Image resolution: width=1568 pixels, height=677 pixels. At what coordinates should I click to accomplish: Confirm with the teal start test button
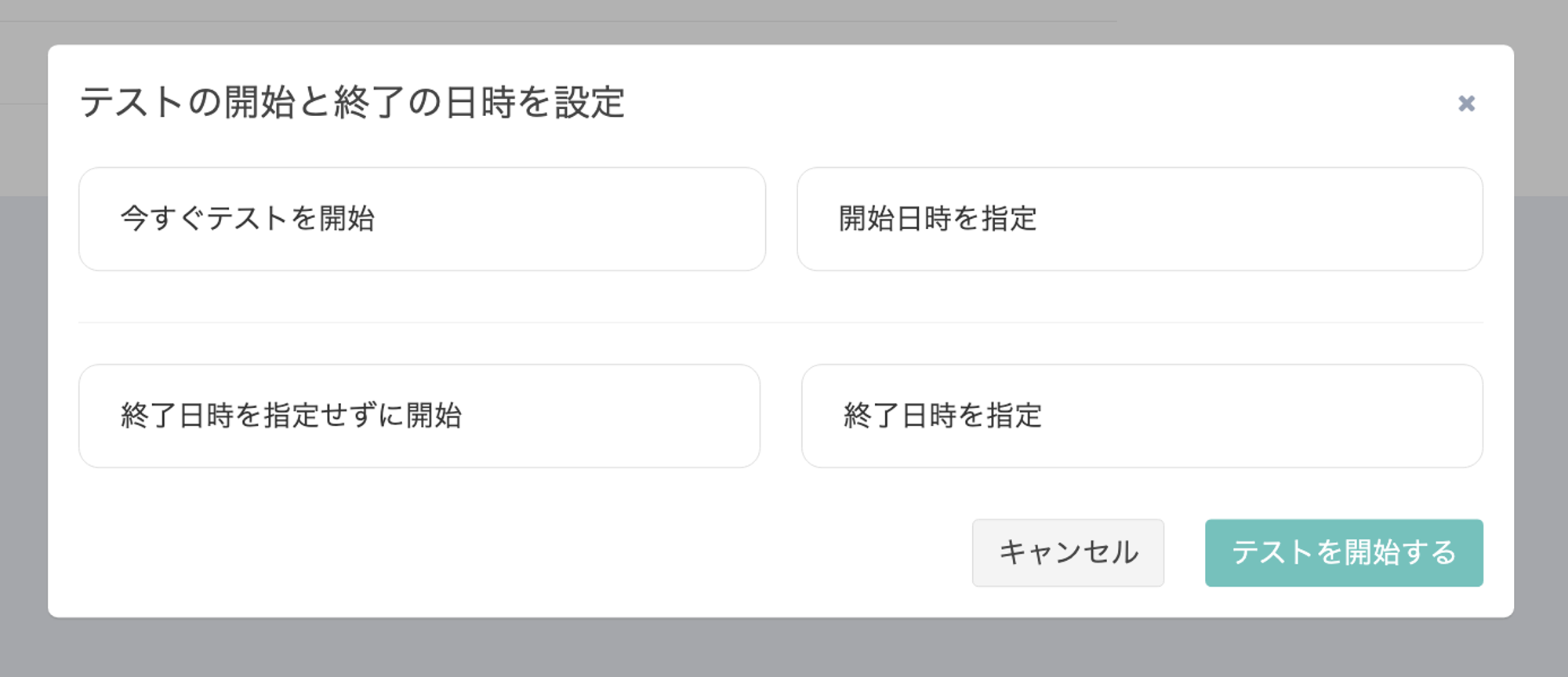1343,552
